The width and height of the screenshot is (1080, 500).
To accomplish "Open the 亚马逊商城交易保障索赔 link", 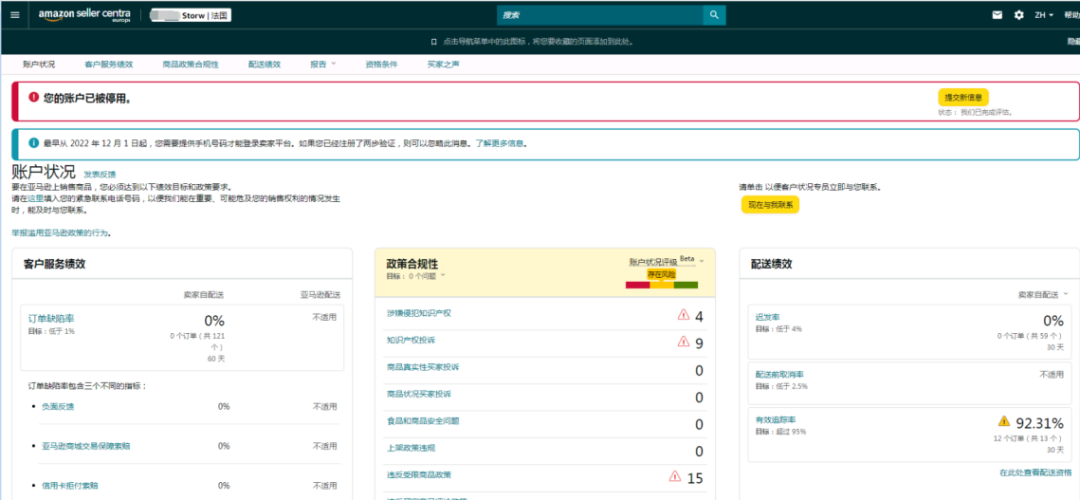I will pos(85,446).
